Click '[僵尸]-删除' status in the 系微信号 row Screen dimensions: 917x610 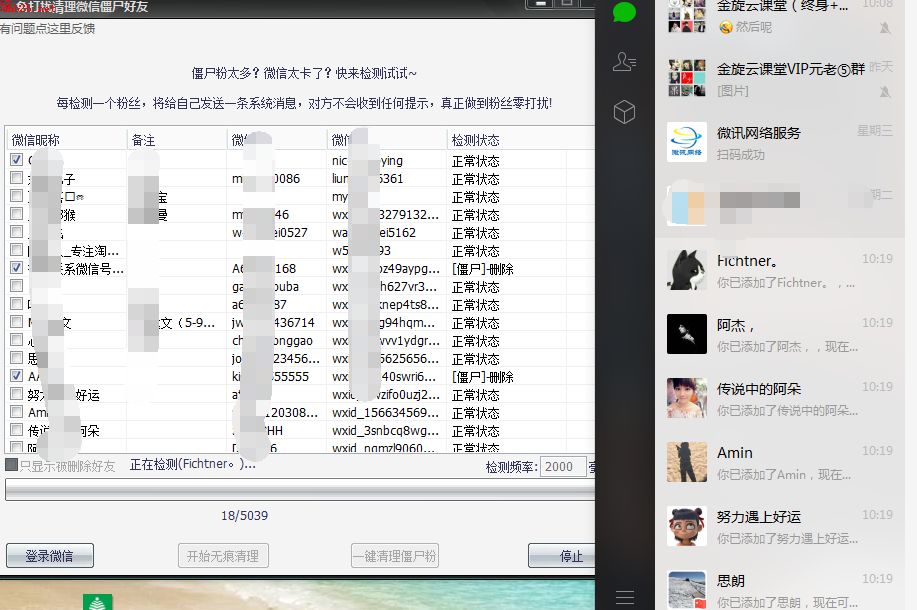(x=482, y=269)
